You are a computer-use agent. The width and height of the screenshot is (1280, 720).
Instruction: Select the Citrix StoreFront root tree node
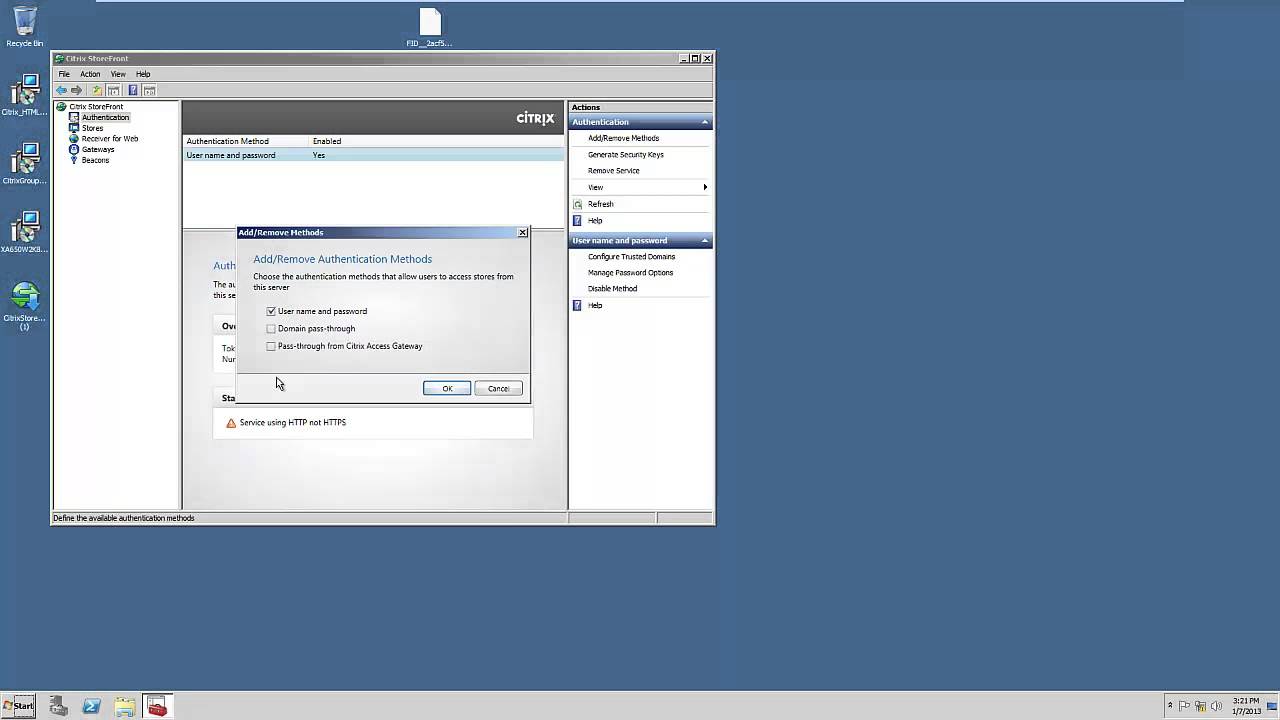[96, 106]
